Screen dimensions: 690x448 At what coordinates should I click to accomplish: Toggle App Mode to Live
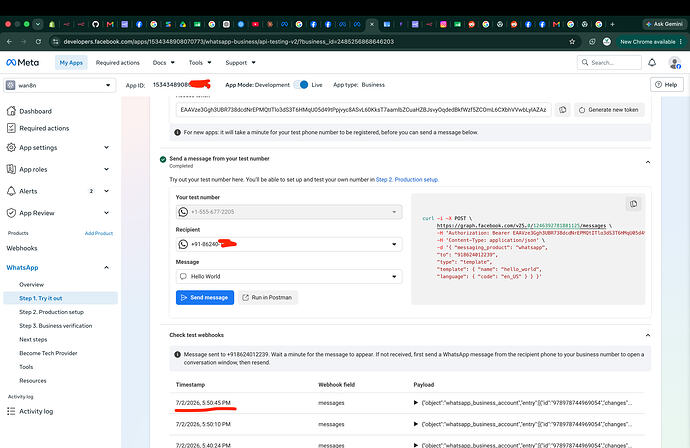(301, 84)
